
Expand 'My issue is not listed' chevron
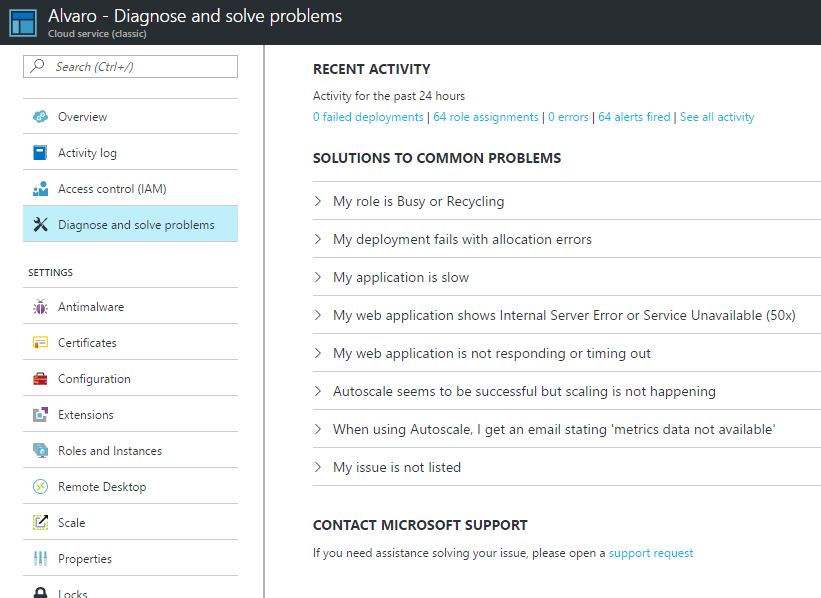(318, 467)
